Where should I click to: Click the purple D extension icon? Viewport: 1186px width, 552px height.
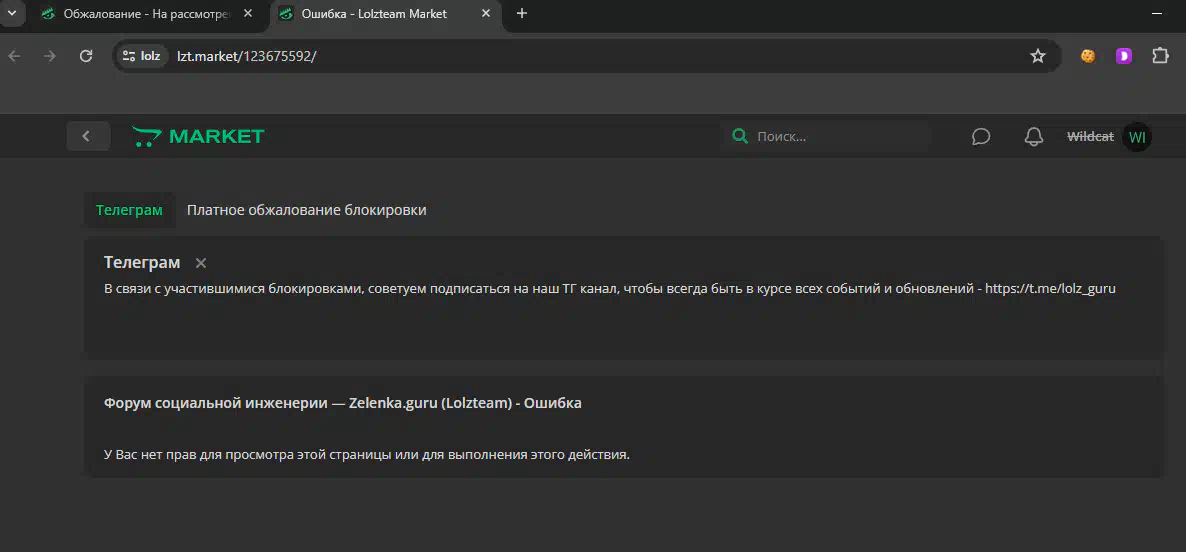1124,56
